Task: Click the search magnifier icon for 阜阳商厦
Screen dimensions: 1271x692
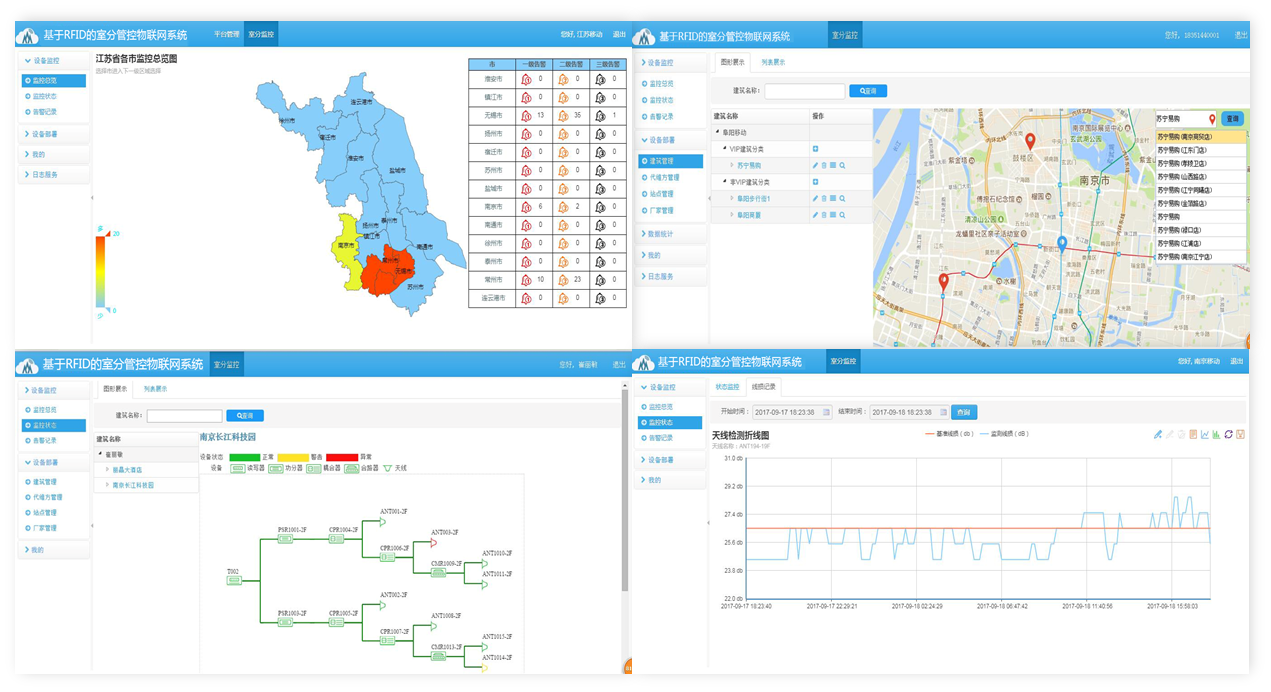Action: tap(843, 215)
